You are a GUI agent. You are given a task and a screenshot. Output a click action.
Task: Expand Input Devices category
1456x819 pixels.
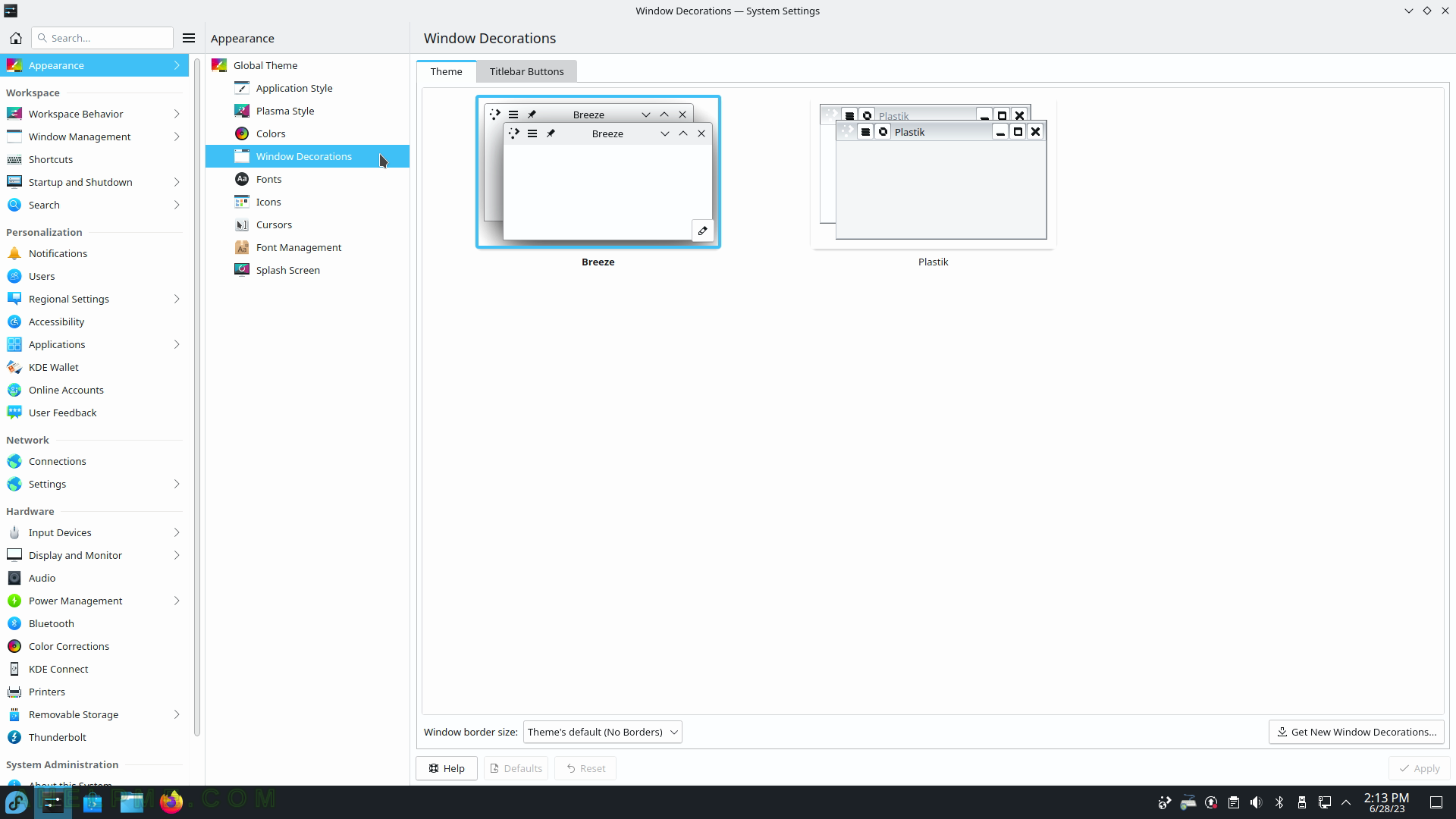pos(95,532)
